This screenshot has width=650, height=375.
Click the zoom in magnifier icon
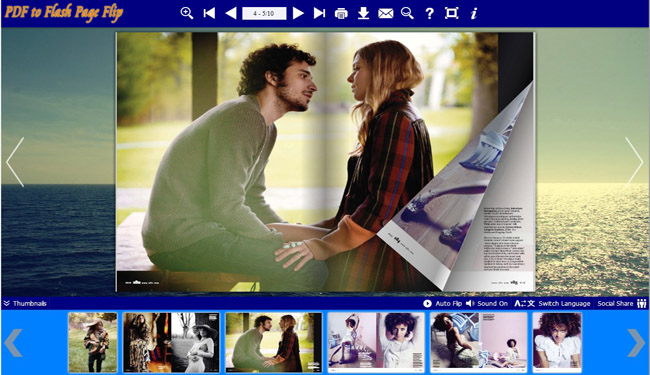(x=187, y=13)
